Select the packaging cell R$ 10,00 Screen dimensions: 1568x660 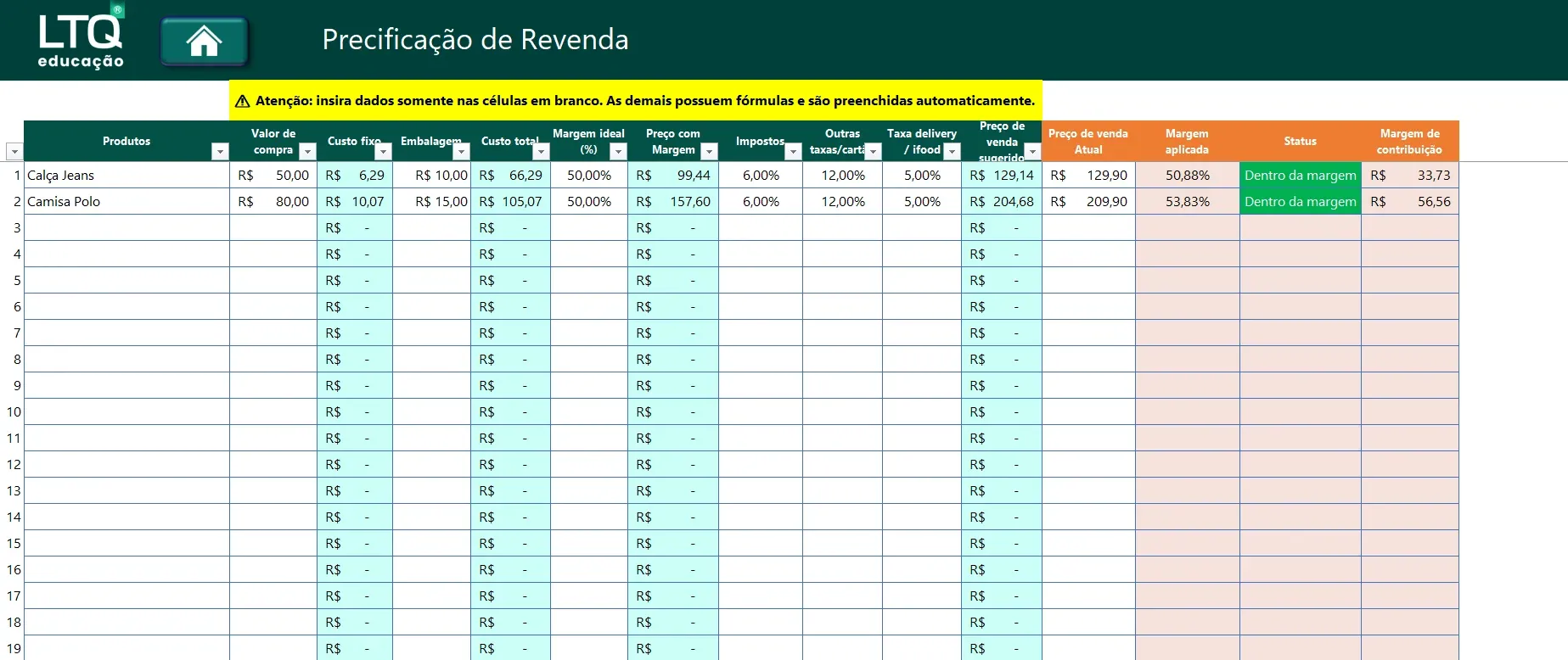click(431, 176)
